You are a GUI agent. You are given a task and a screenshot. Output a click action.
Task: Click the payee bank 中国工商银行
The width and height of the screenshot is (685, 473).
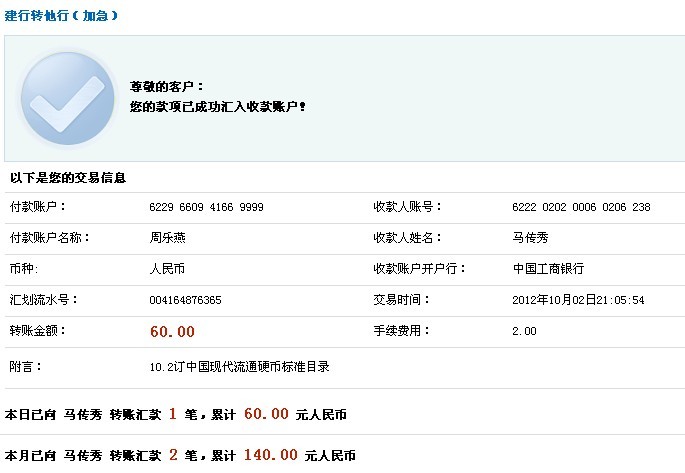pyautogui.click(x=547, y=269)
